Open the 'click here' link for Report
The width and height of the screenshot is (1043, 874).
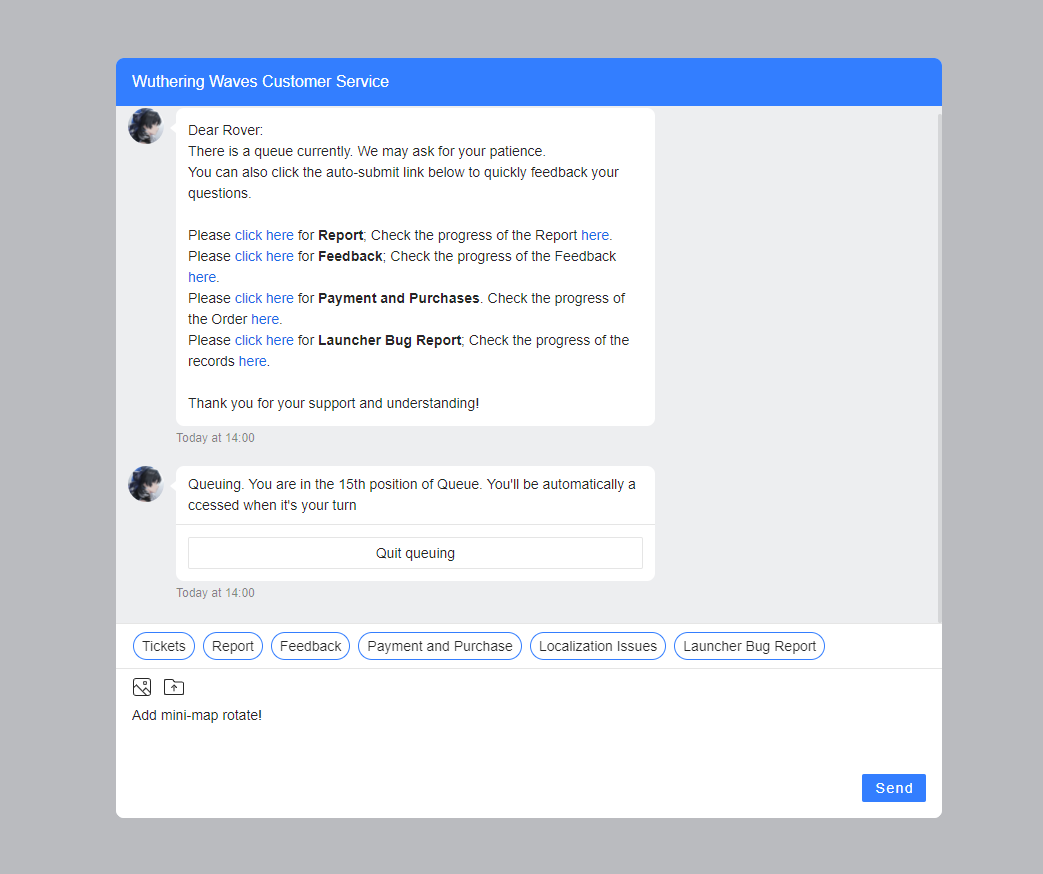pyautogui.click(x=264, y=235)
